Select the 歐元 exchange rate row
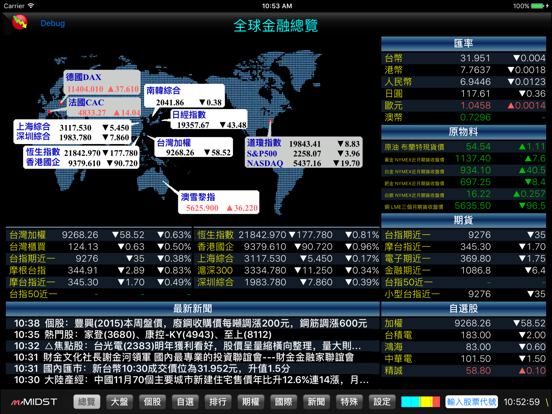552x414 pixels. pyautogui.click(x=463, y=105)
